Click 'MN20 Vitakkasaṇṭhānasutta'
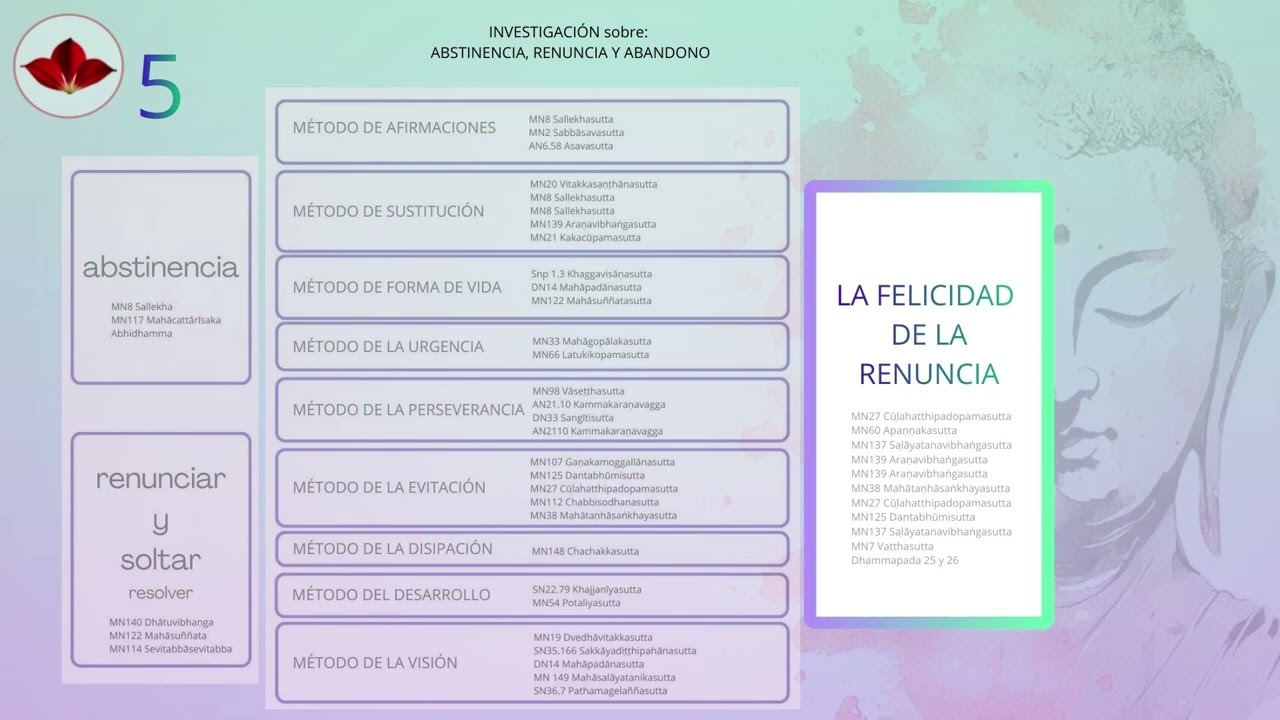1280x720 pixels. (x=594, y=184)
